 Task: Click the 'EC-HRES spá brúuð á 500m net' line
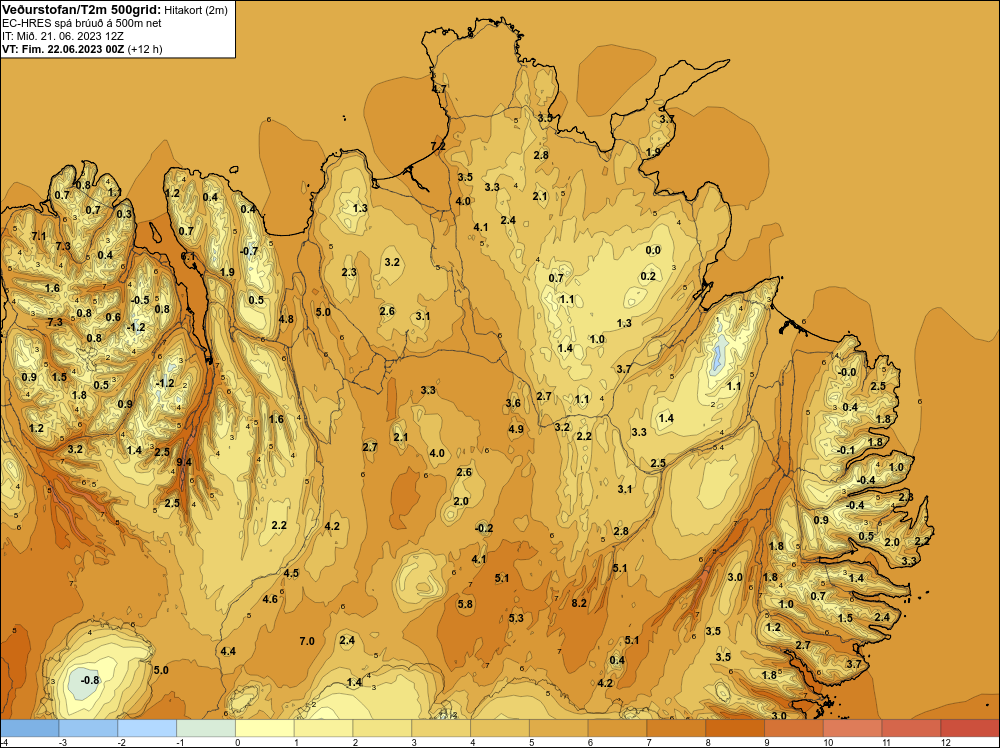(x=82, y=23)
